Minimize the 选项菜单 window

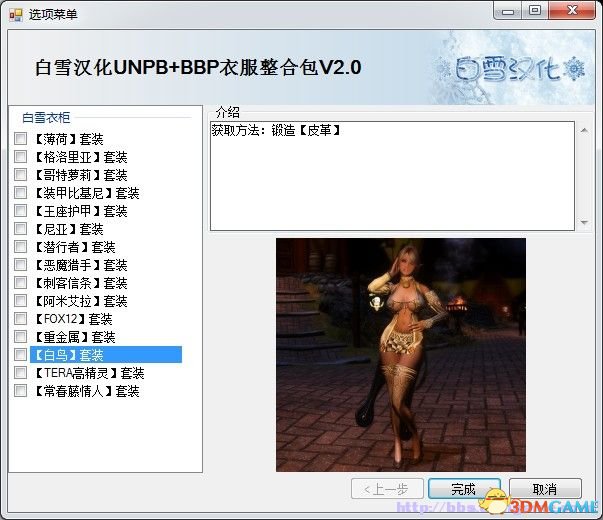[508, 11]
